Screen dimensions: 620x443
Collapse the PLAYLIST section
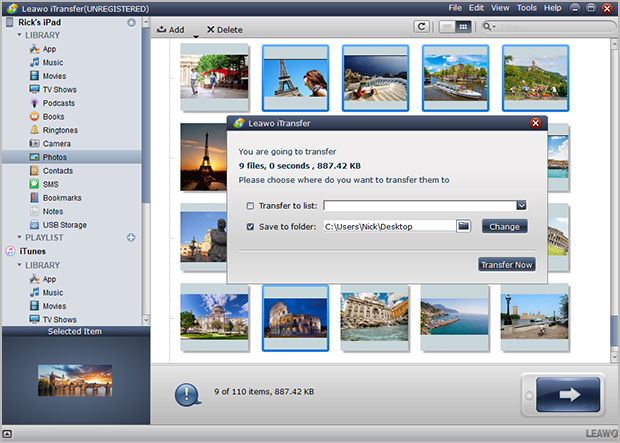(x=19, y=237)
